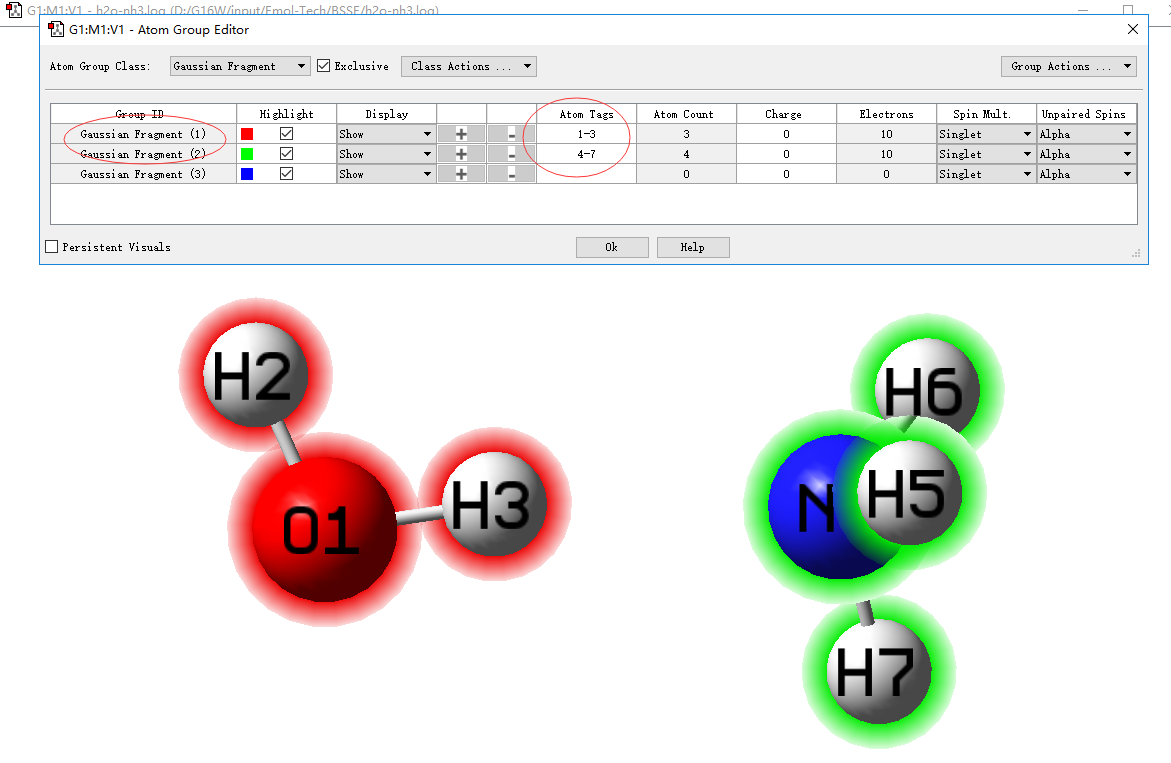
Task: Click plus button for Gaussian Fragment (2)
Action: tap(461, 154)
